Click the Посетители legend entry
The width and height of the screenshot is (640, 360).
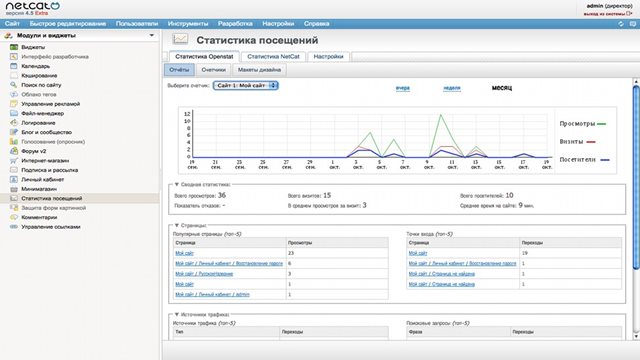(584, 160)
